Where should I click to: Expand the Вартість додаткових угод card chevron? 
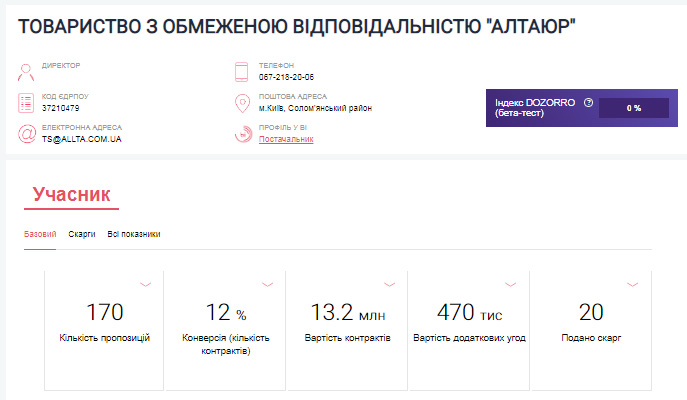510,285
